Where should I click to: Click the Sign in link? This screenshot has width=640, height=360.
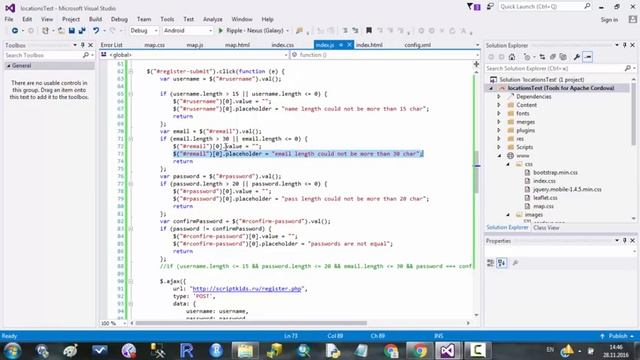609,20
